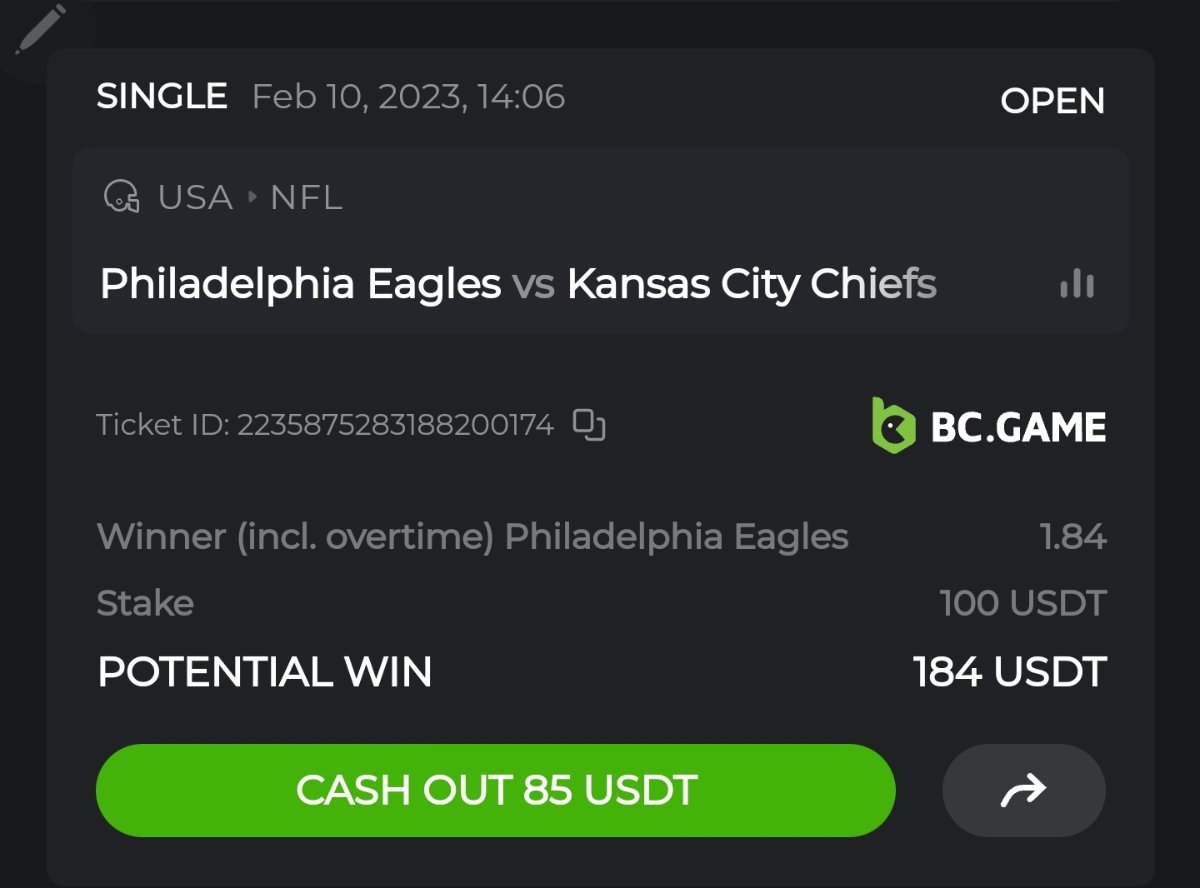Open the NFL league breadcrumb

pyautogui.click(x=306, y=198)
